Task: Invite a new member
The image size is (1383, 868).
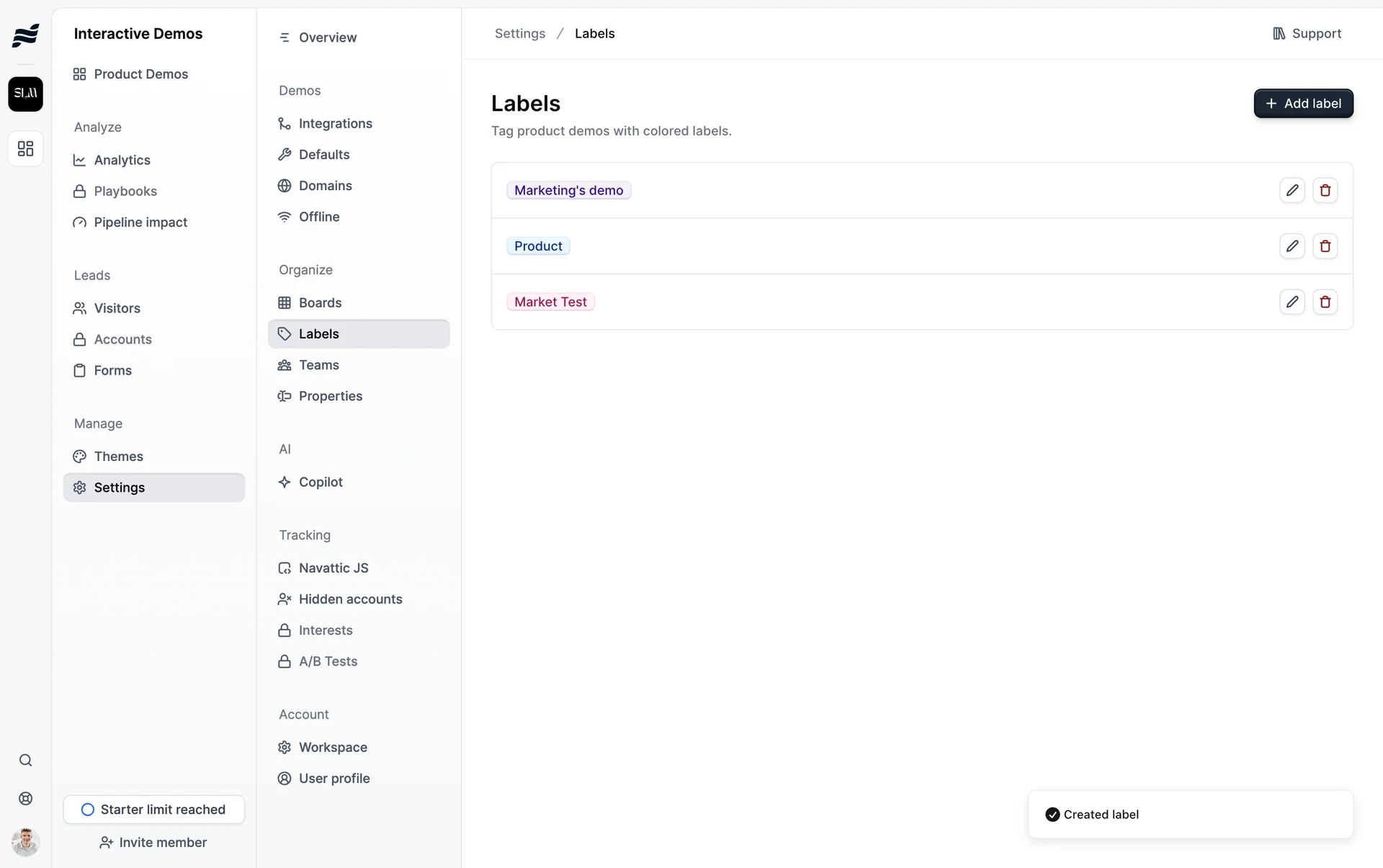Action: click(153, 843)
